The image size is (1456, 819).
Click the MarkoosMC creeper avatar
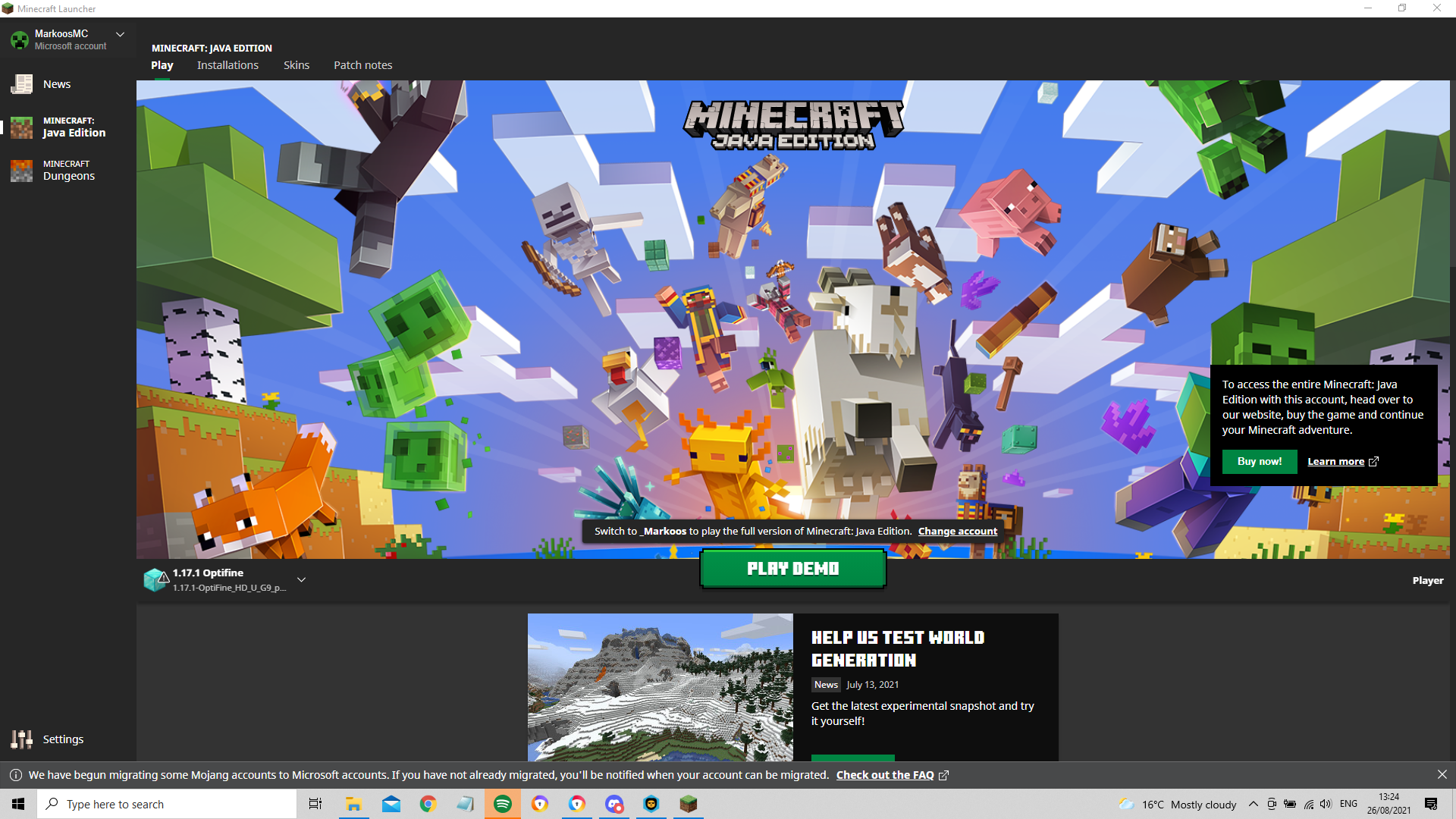pos(20,39)
